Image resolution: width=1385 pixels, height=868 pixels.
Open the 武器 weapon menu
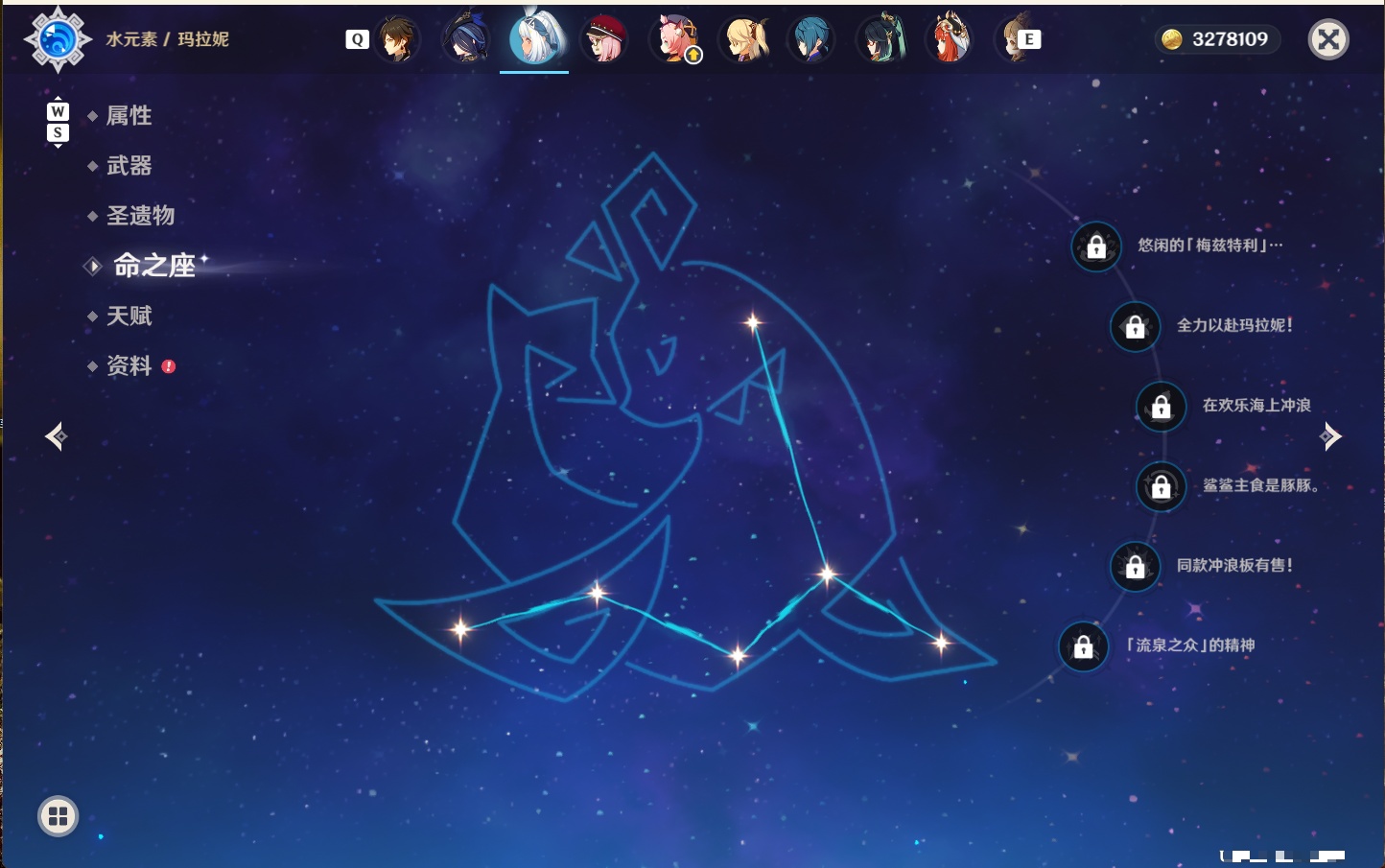click(129, 166)
